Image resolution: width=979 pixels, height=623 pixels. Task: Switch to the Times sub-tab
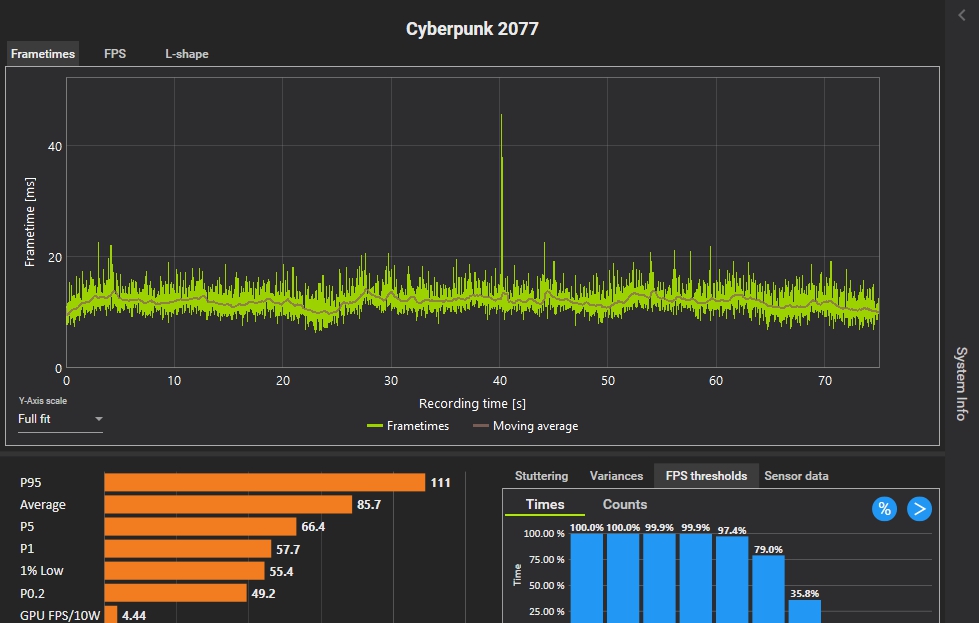[545, 505]
